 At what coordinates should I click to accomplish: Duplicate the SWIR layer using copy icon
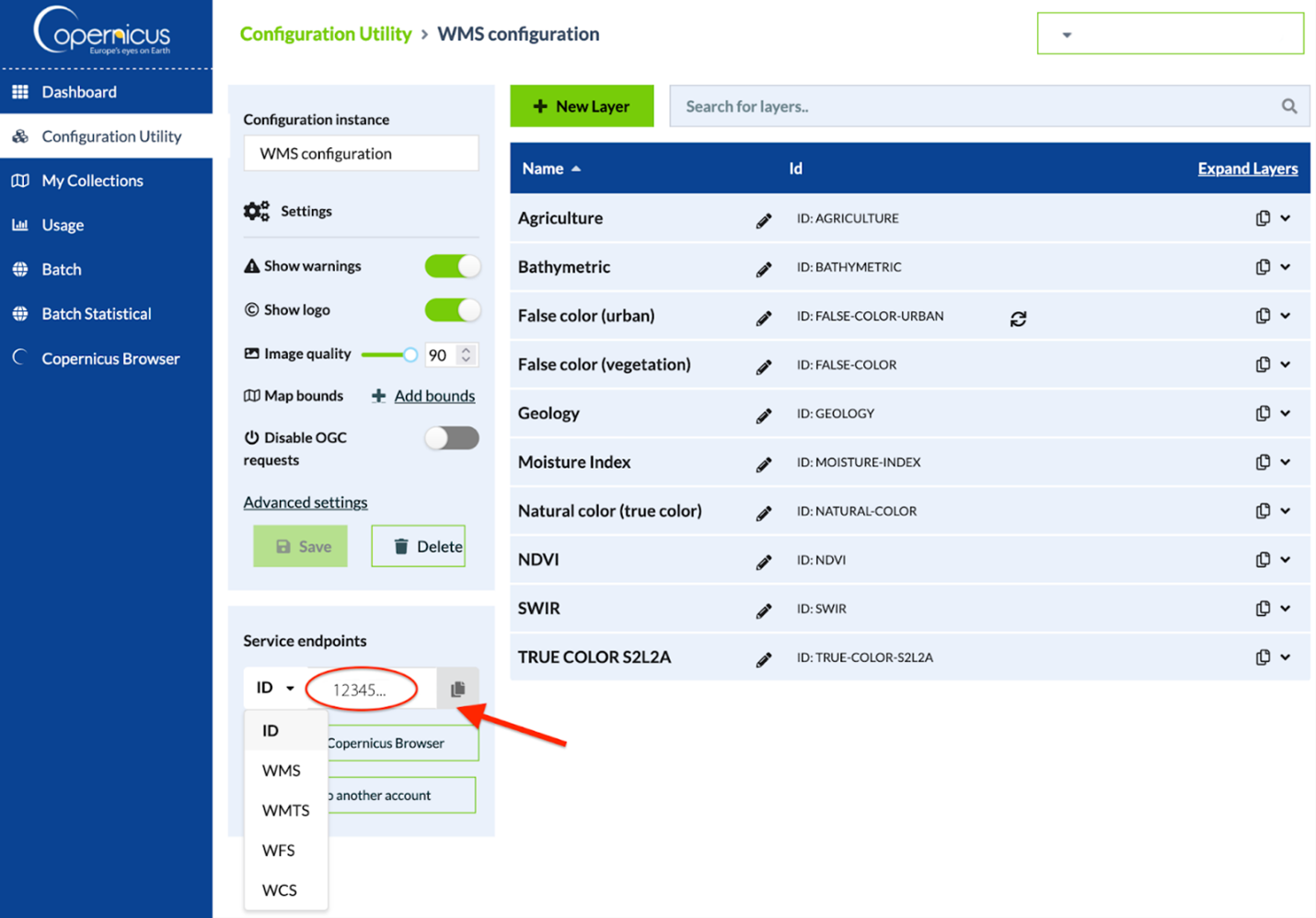click(x=1263, y=609)
